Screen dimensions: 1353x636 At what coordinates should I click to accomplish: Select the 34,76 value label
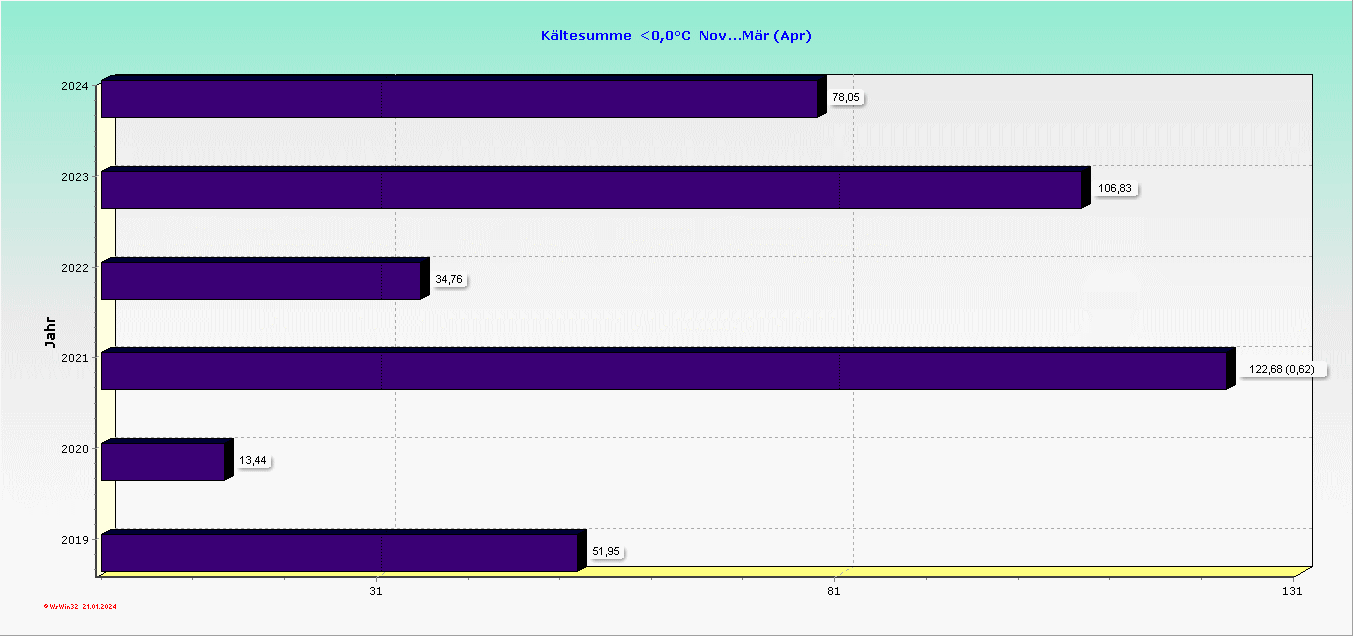coord(449,280)
